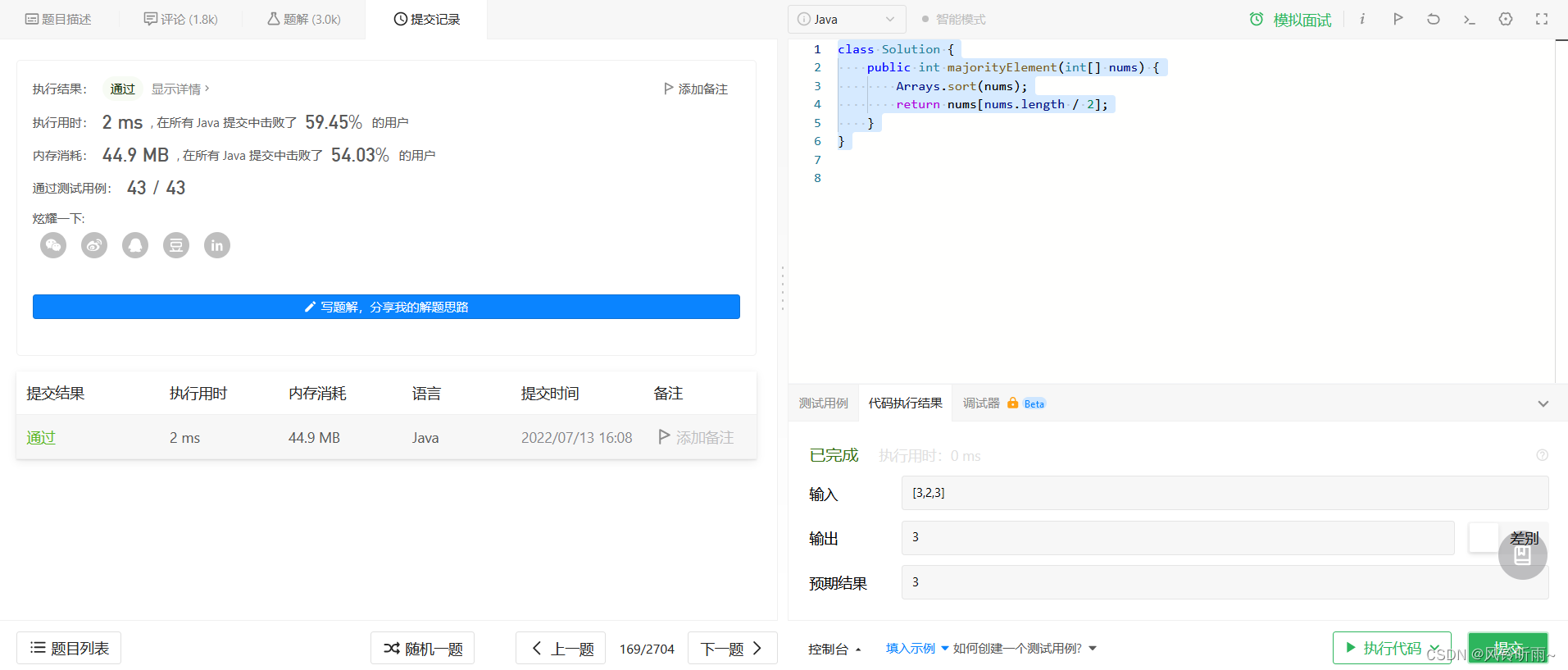This screenshot has height=670, width=1568.
Task: Click 添加备注 in the submission row
Action: pos(696,438)
